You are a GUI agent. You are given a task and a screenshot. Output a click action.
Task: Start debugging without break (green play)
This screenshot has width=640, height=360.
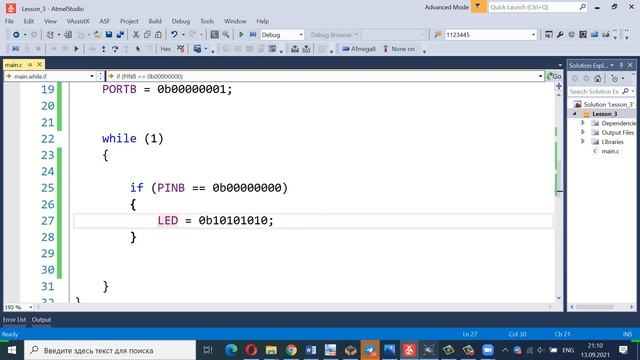pos(241,35)
